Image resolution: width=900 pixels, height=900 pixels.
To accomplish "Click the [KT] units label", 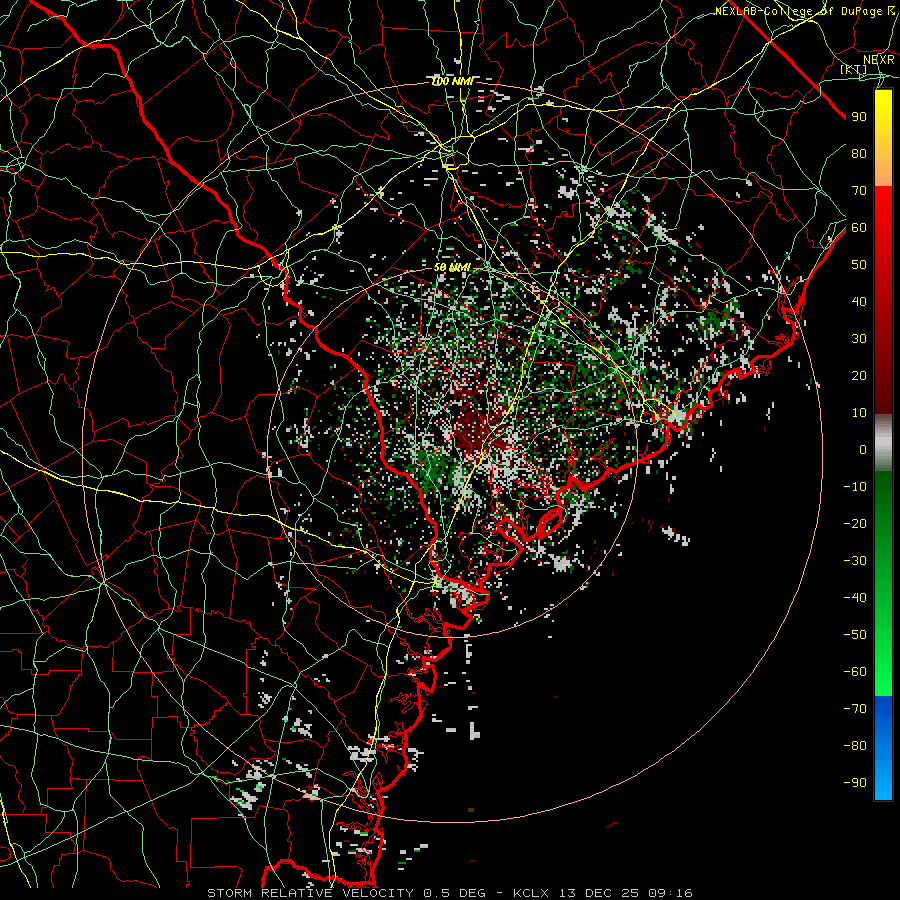I will point(854,69).
